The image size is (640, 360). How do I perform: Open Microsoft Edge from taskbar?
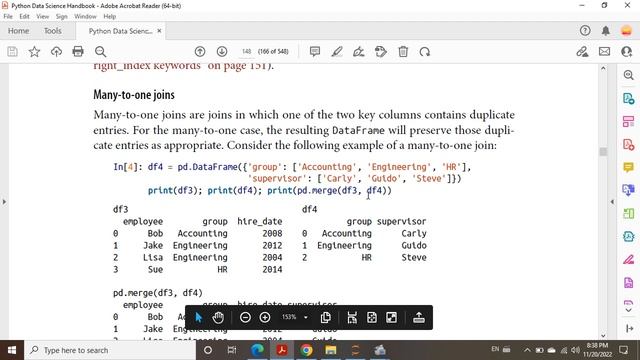257,350
